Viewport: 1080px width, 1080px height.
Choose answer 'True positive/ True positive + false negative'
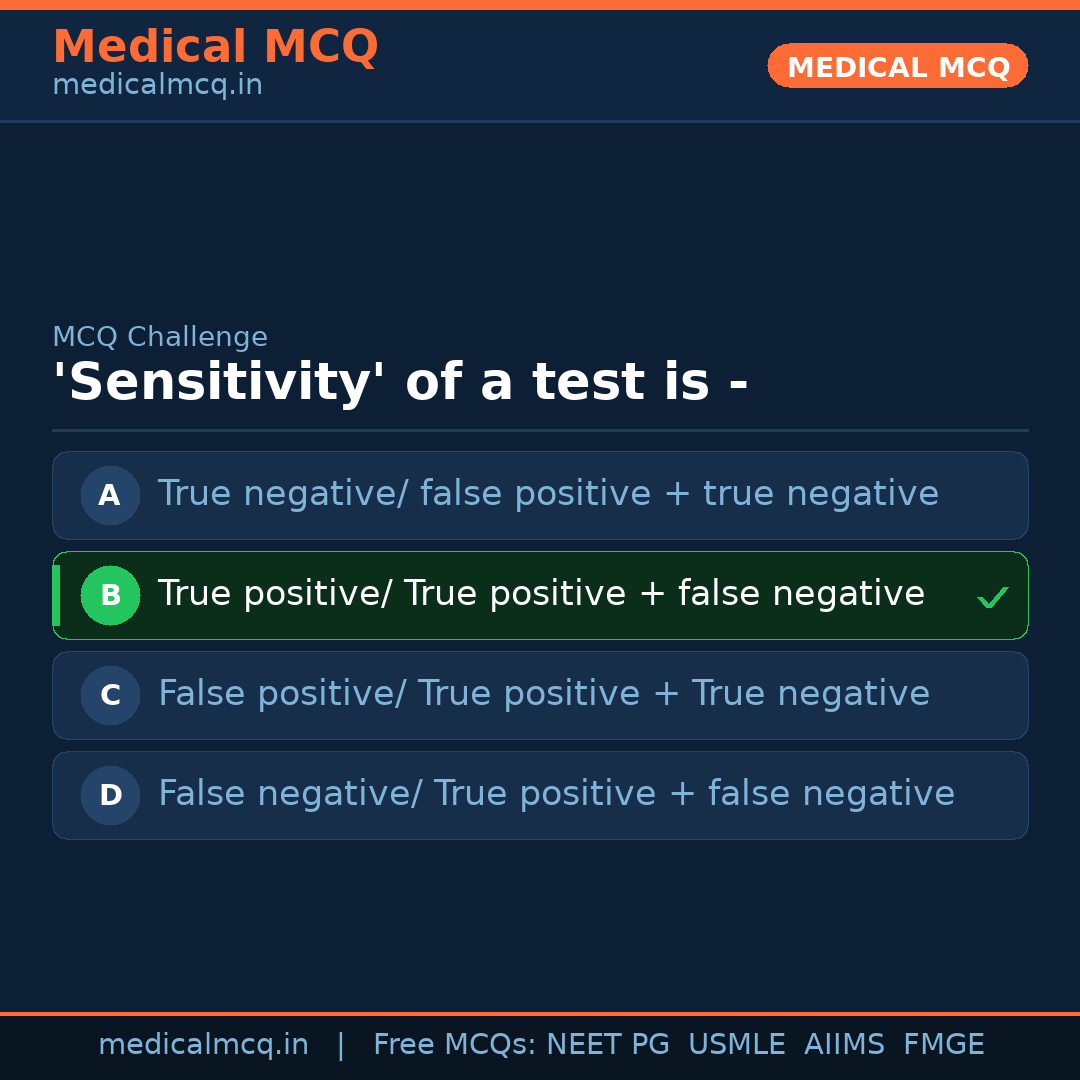pyautogui.click(x=541, y=594)
